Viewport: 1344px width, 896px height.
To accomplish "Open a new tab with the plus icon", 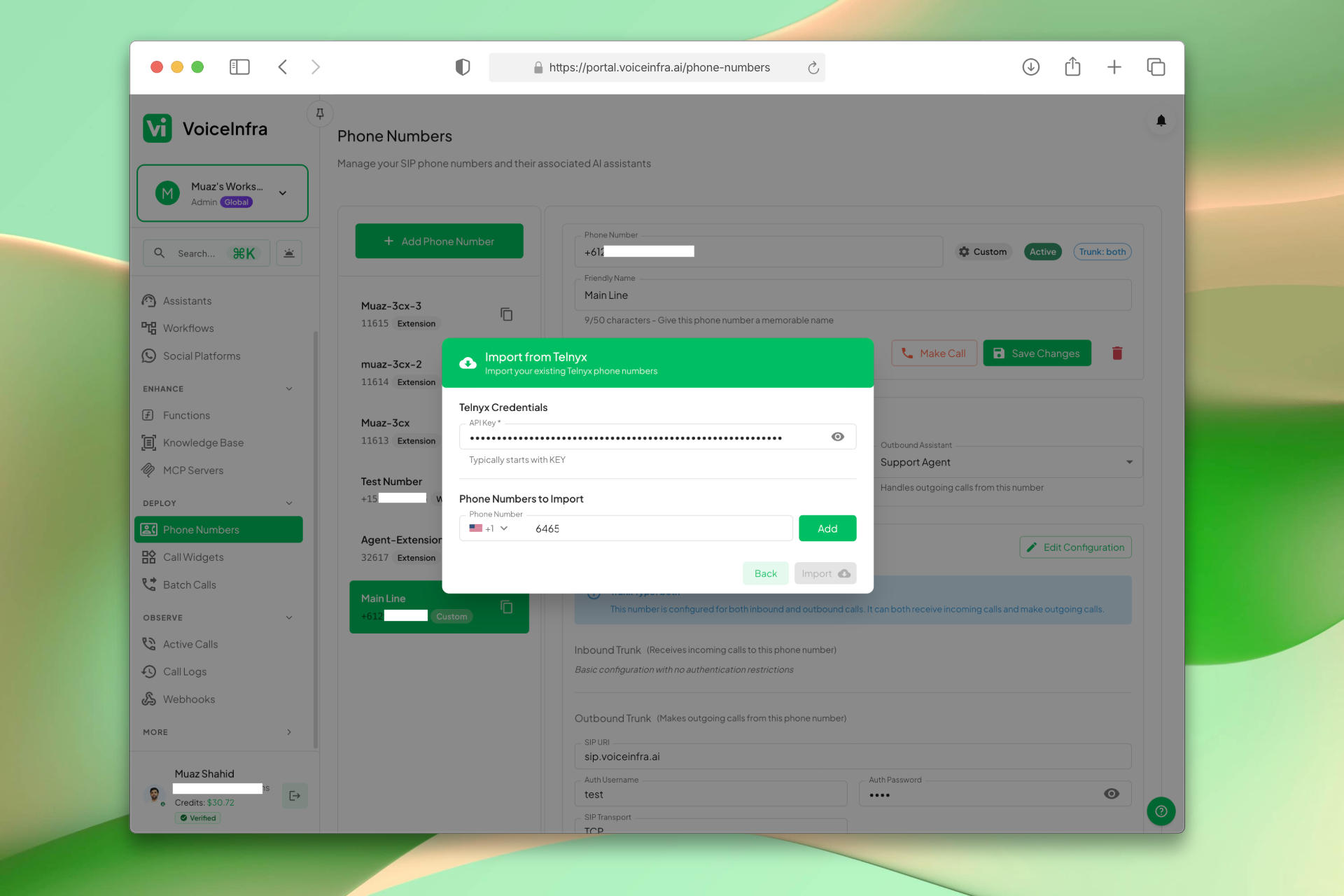I will click(x=1114, y=67).
